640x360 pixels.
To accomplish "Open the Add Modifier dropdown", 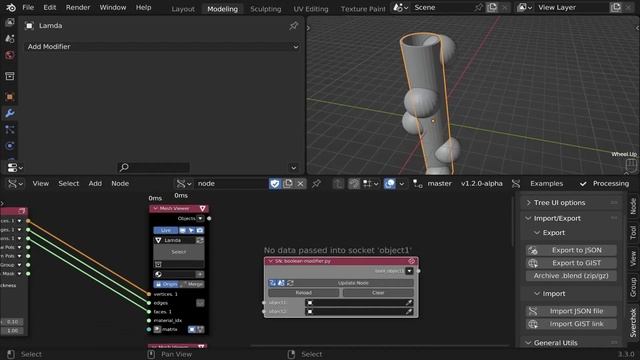I will tap(162, 47).
